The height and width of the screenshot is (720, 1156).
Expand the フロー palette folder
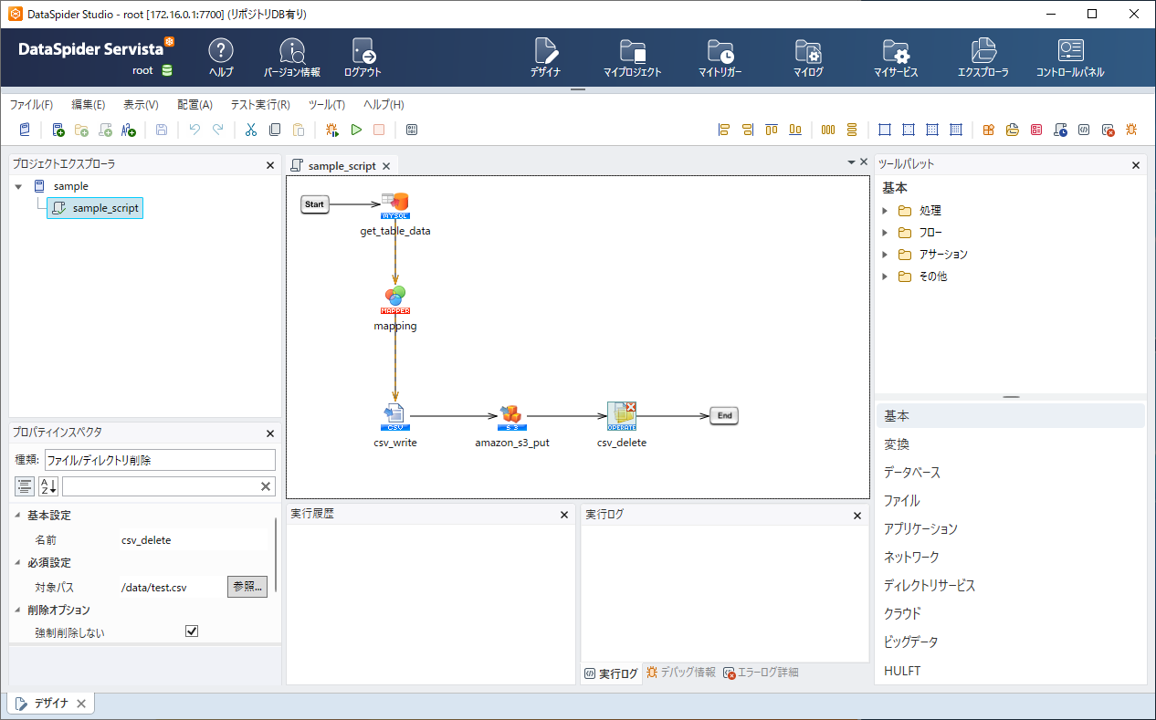[x=885, y=233]
